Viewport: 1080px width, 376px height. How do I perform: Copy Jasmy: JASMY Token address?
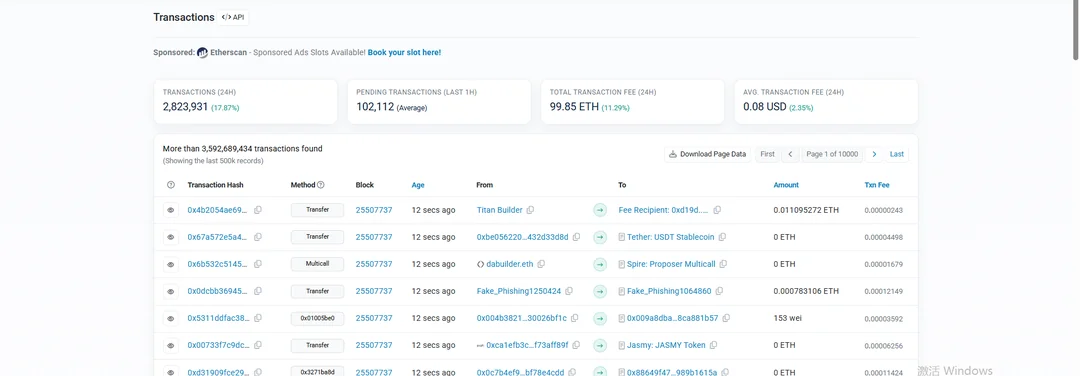coord(714,346)
